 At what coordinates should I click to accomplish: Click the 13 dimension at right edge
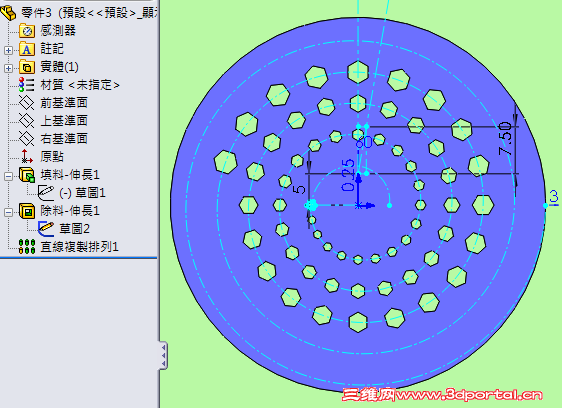(x=554, y=197)
